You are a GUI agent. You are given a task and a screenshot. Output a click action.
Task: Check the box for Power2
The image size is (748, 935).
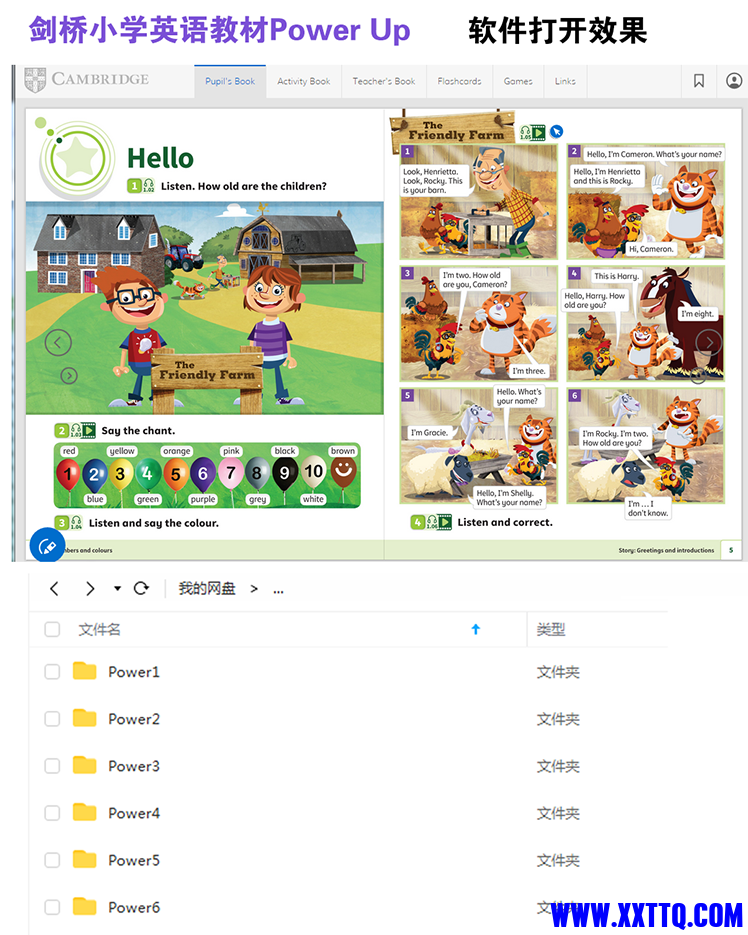tap(52, 719)
